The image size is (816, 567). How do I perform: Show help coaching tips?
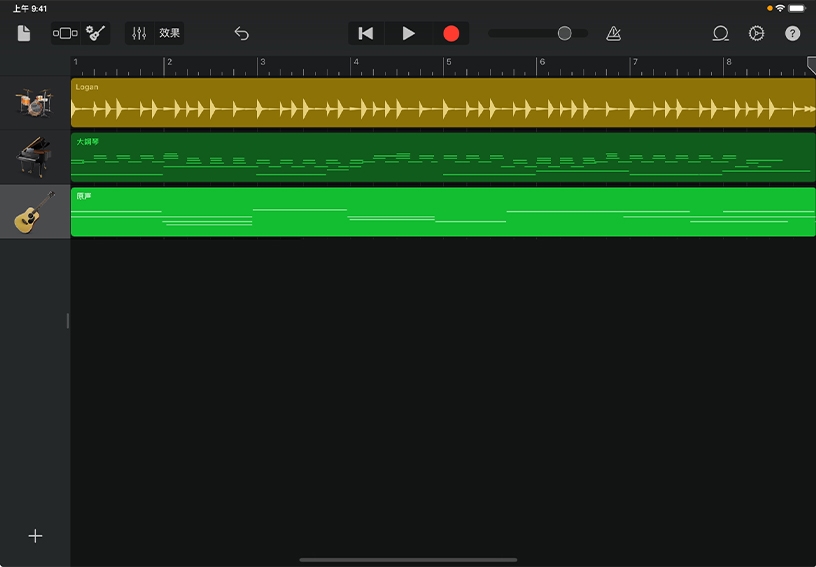pos(792,33)
